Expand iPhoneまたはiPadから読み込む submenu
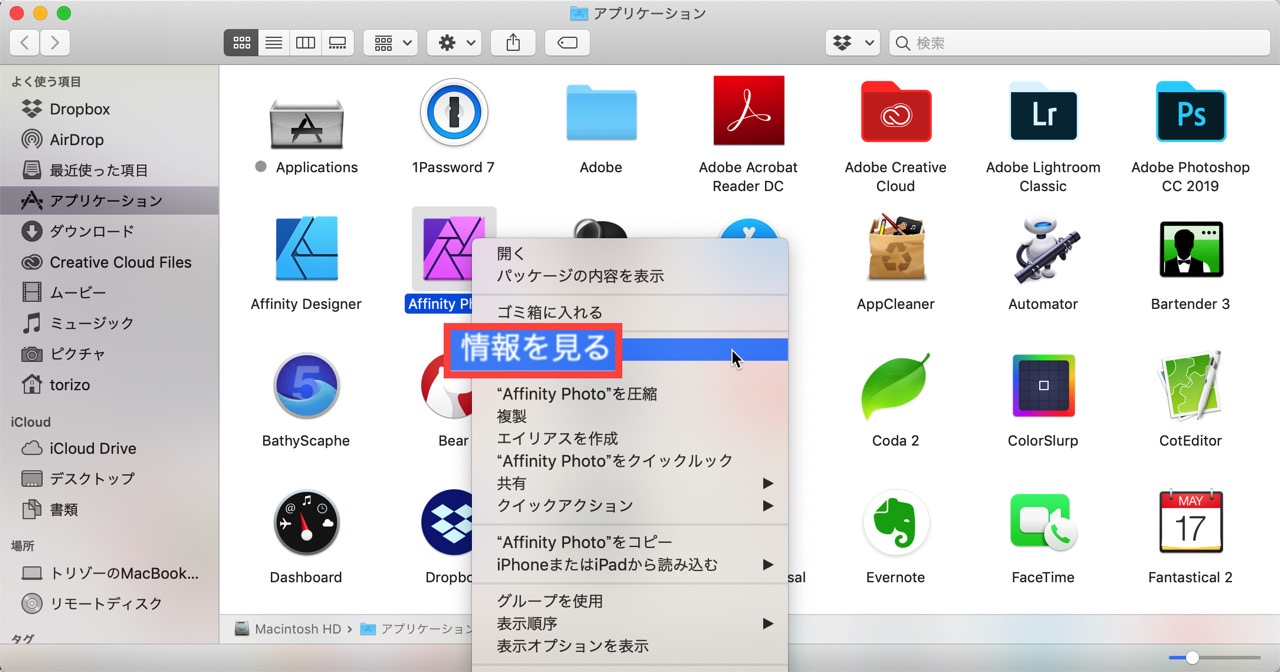Image resolution: width=1280 pixels, height=672 pixels. pos(630,564)
